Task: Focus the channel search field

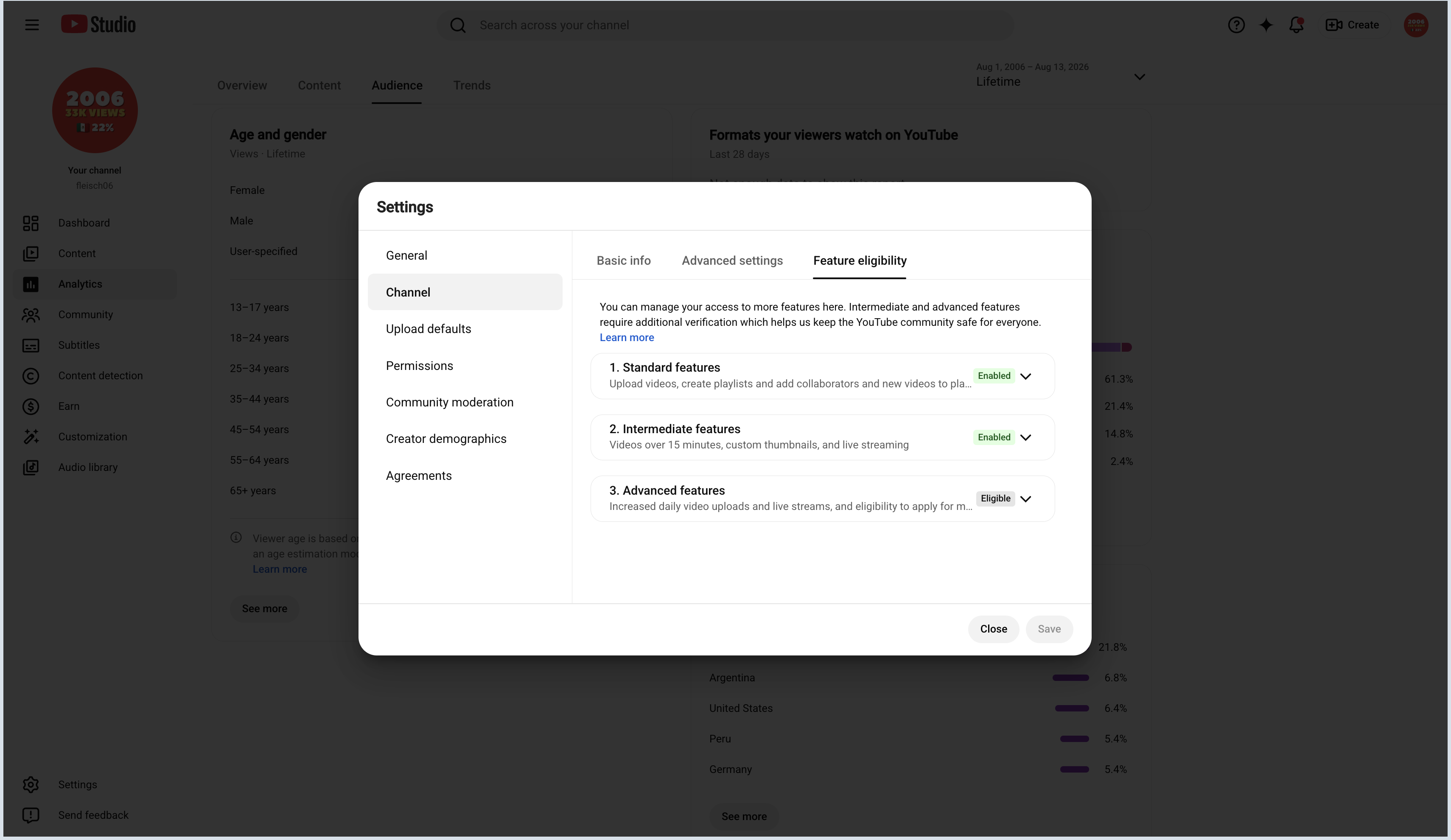Action: tap(725, 25)
